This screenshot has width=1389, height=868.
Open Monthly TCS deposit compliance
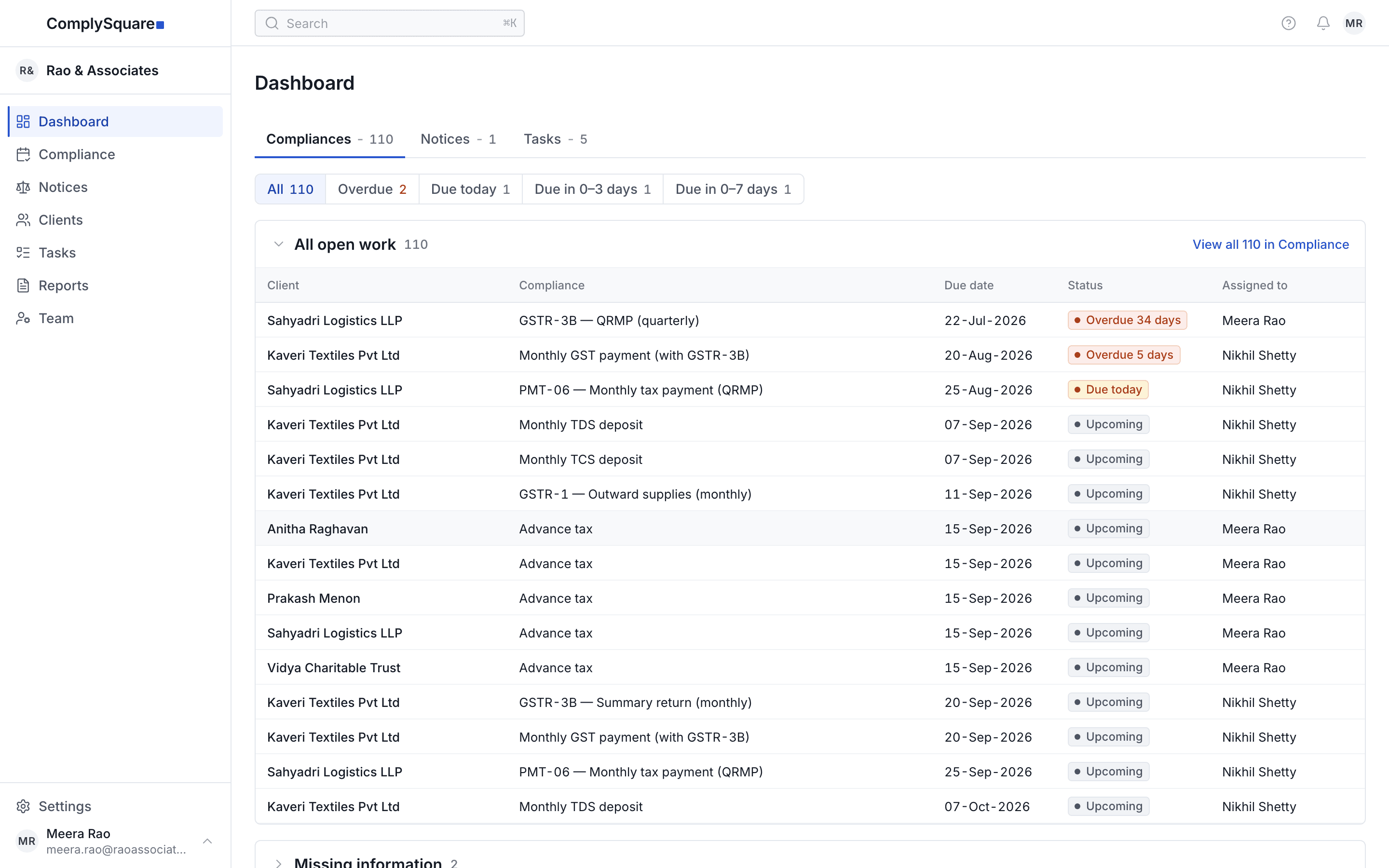580,459
